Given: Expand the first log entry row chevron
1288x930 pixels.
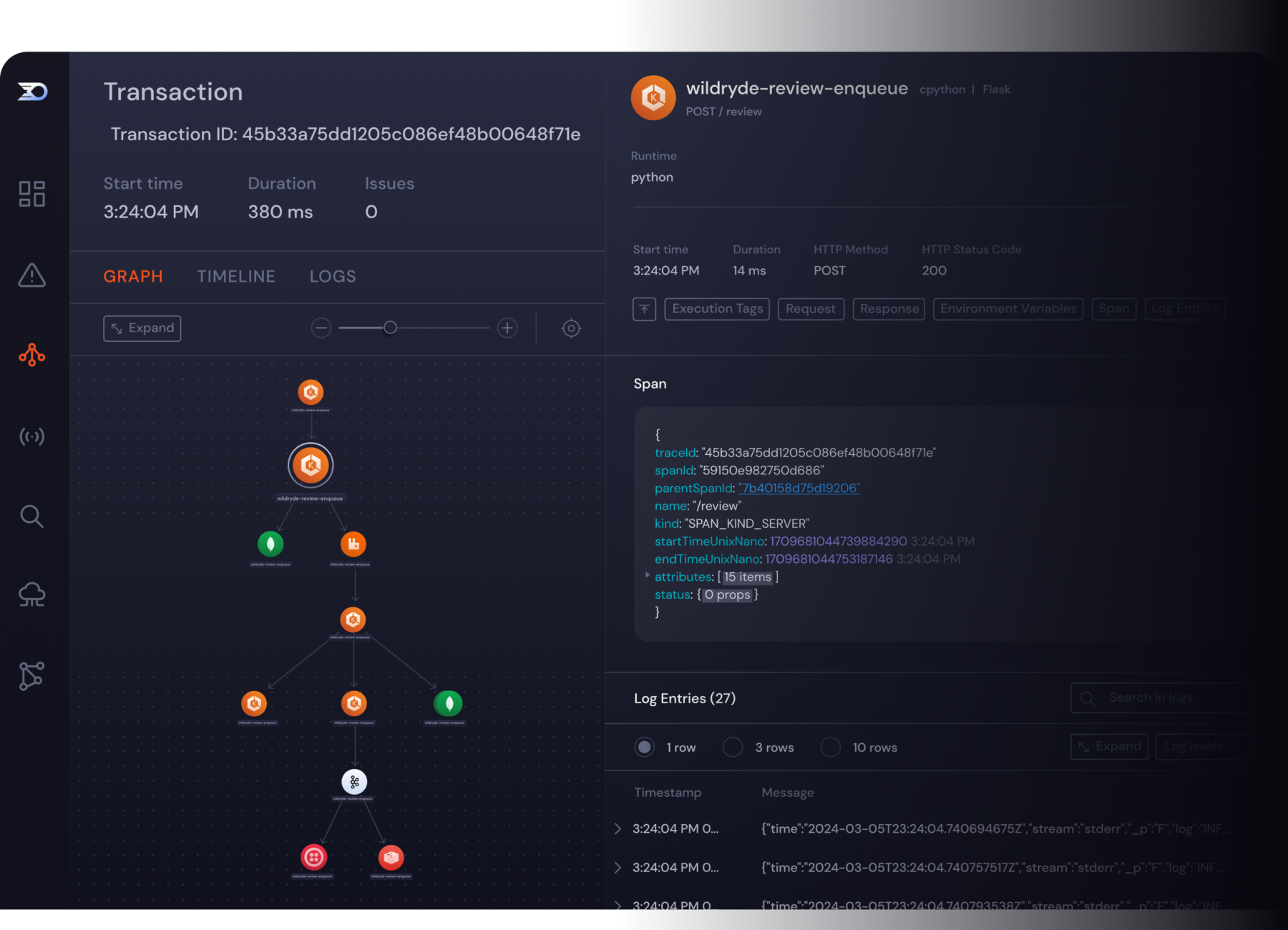Looking at the screenshot, I should [x=618, y=828].
